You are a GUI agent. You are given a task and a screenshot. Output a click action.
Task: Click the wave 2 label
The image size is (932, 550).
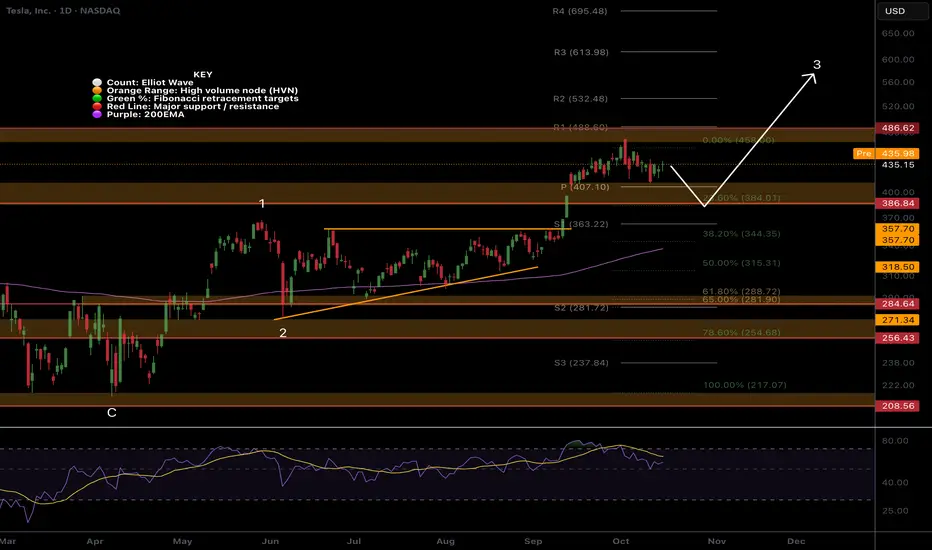(x=283, y=333)
